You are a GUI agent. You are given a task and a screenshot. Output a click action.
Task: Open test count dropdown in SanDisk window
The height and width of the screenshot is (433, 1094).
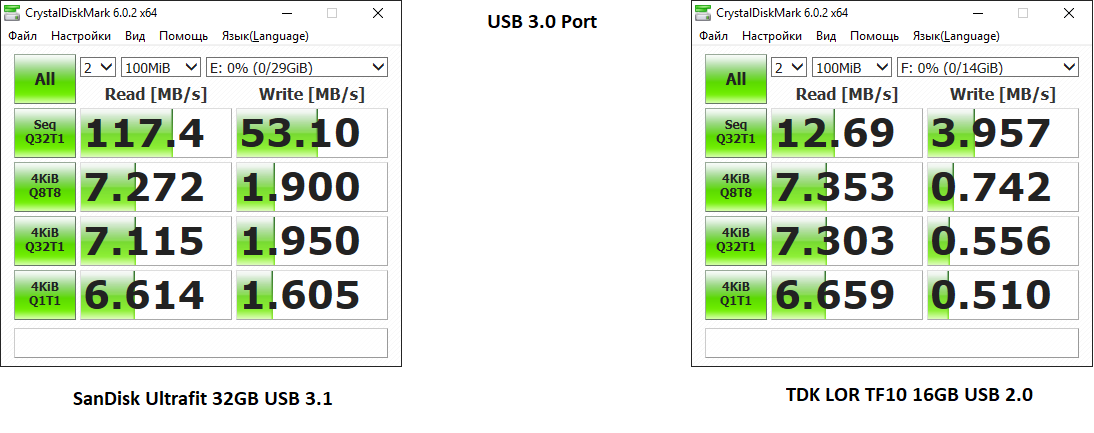pos(98,68)
